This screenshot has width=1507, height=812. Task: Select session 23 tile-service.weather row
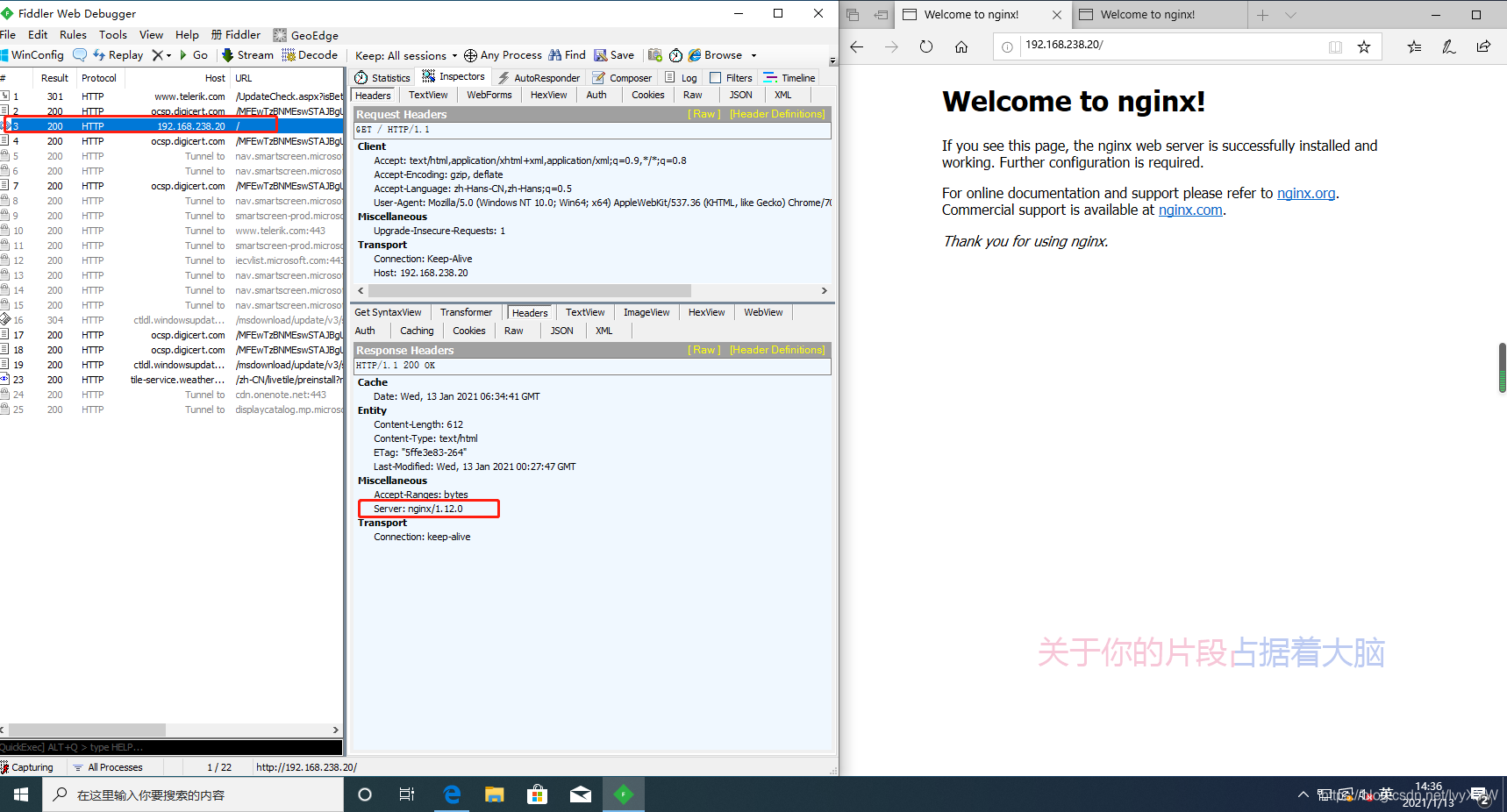[172, 380]
